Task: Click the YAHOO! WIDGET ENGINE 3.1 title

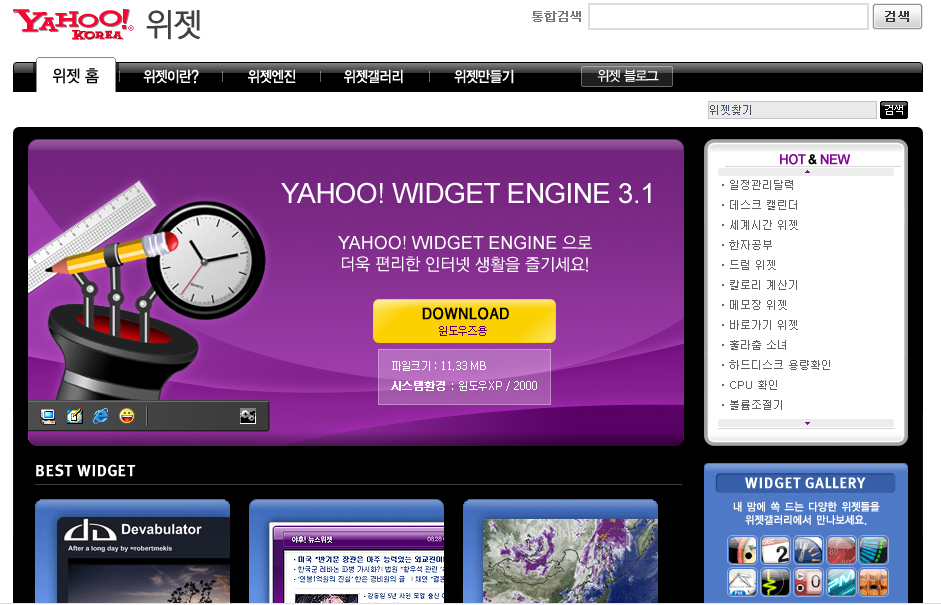Action: (467, 193)
